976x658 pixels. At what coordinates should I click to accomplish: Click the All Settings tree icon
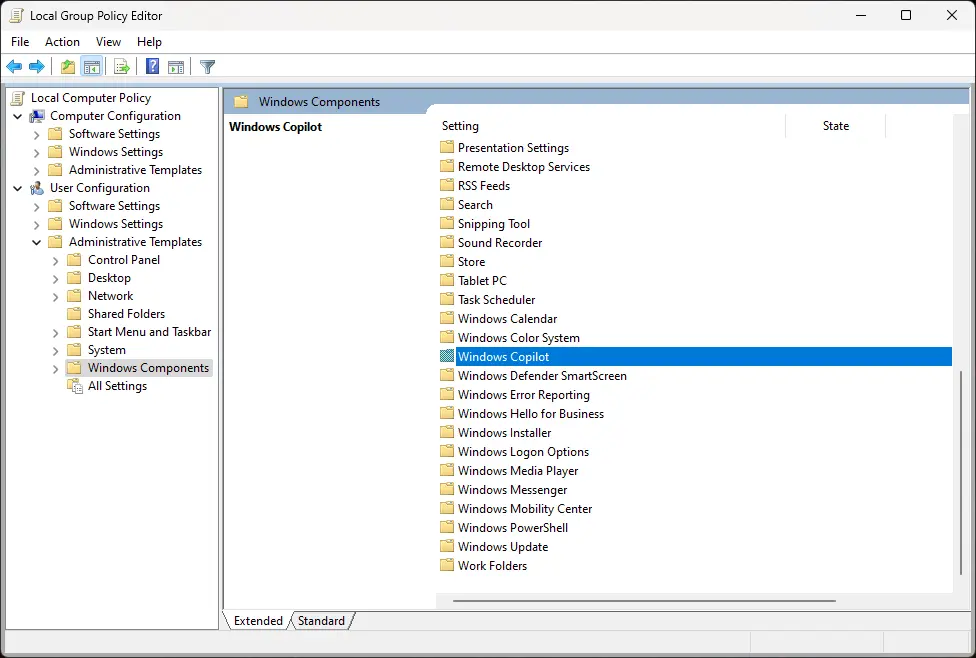pyautogui.click(x=75, y=386)
